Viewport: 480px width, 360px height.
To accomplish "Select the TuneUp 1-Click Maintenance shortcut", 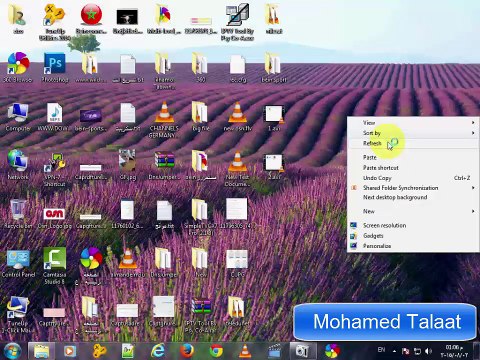I will click(x=18, y=315).
